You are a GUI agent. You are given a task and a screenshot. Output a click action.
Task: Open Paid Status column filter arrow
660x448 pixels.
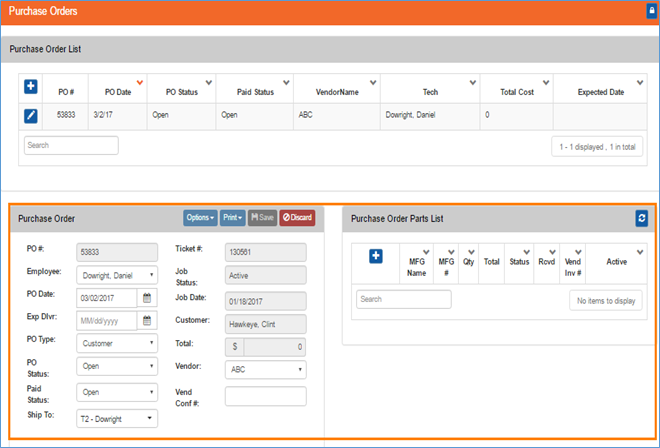(286, 83)
